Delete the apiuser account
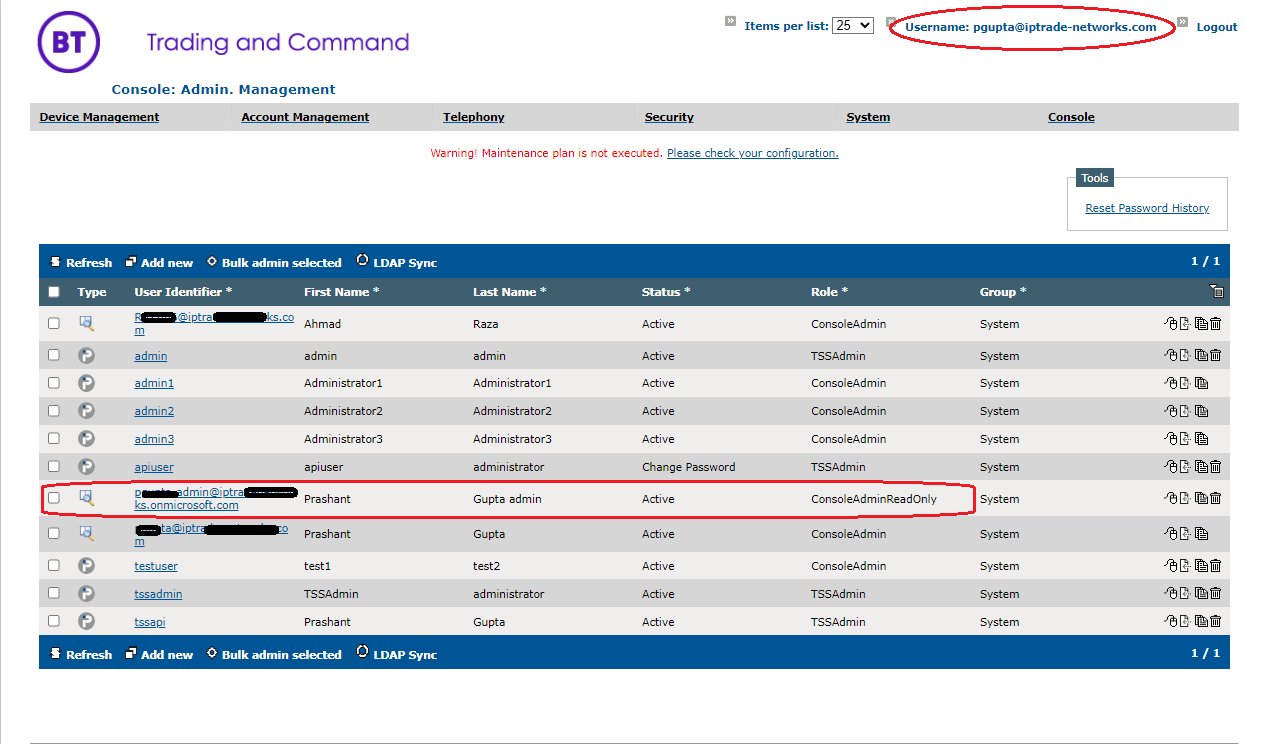1268x744 pixels. [1216, 467]
